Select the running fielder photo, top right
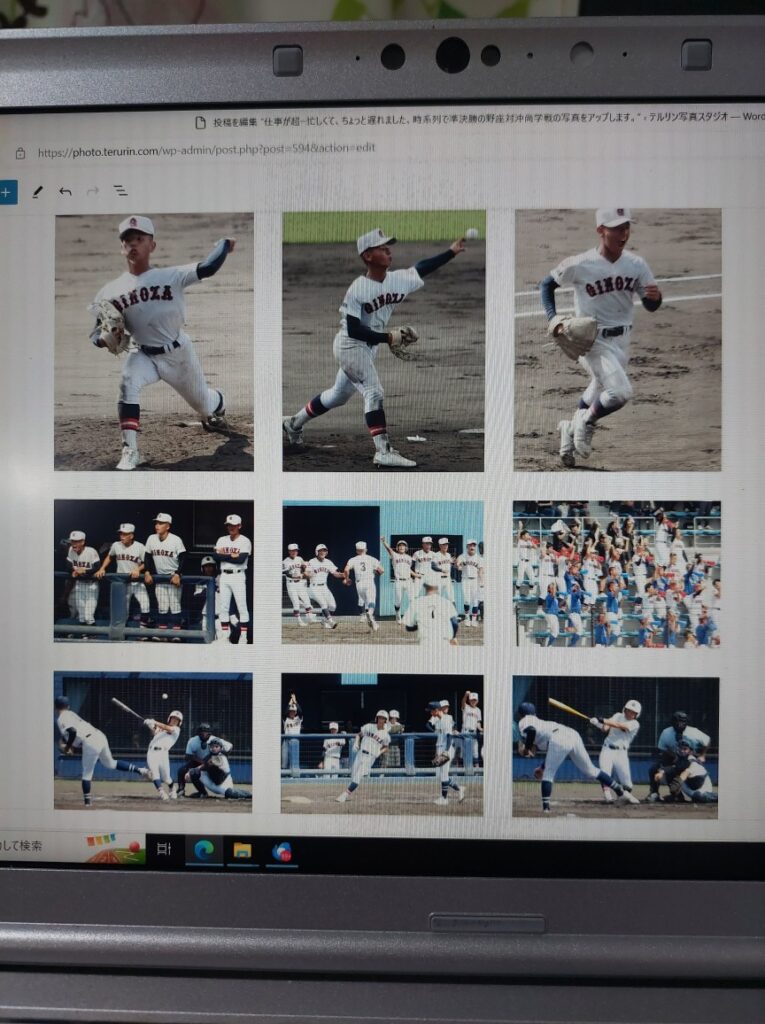 coord(617,339)
